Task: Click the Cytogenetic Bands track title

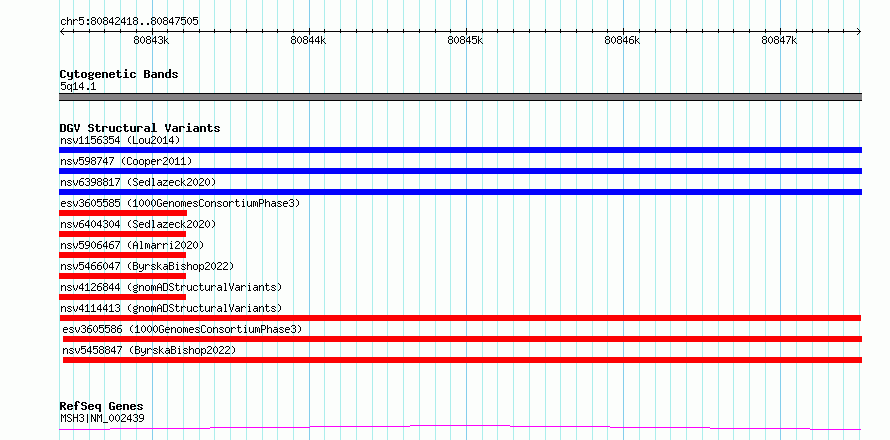Action: click(x=119, y=74)
